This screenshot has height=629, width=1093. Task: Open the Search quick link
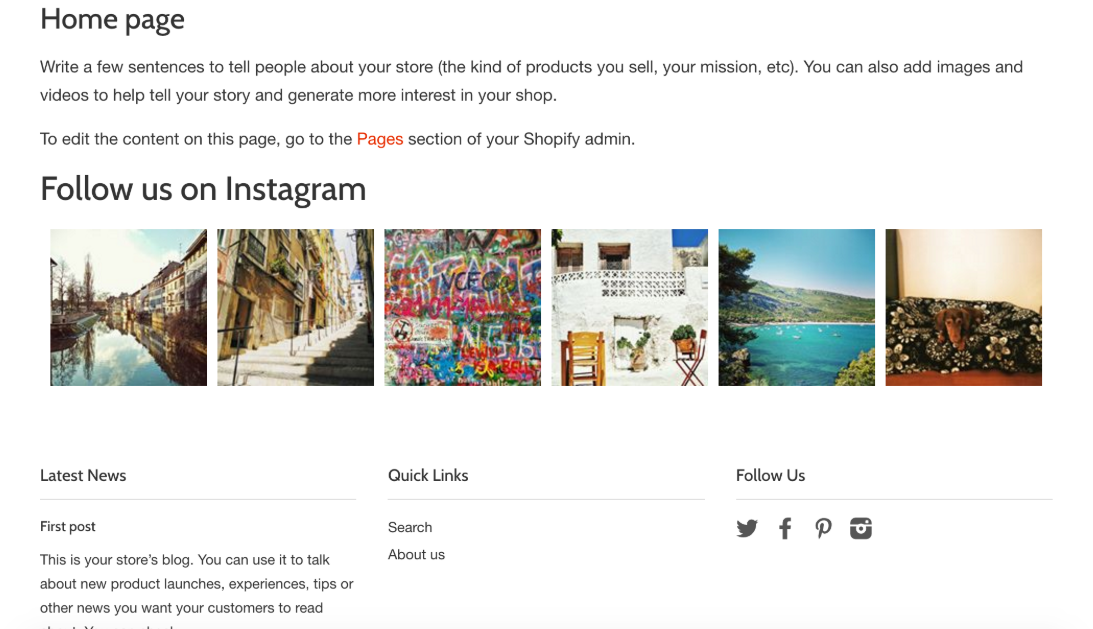(x=410, y=527)
